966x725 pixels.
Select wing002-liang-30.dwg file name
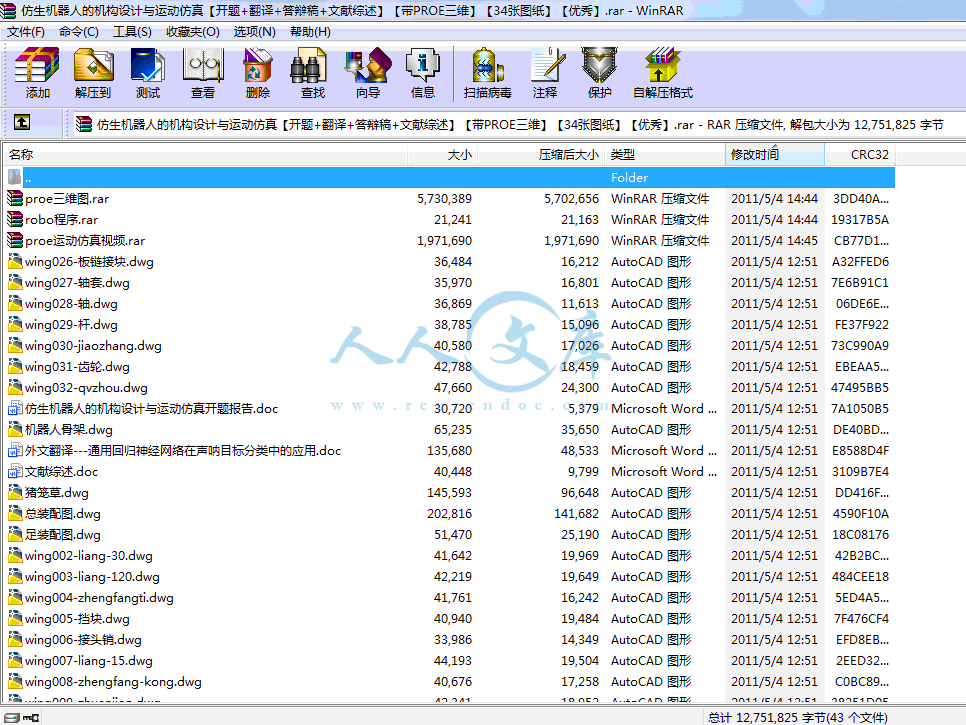tap(89, 556)
